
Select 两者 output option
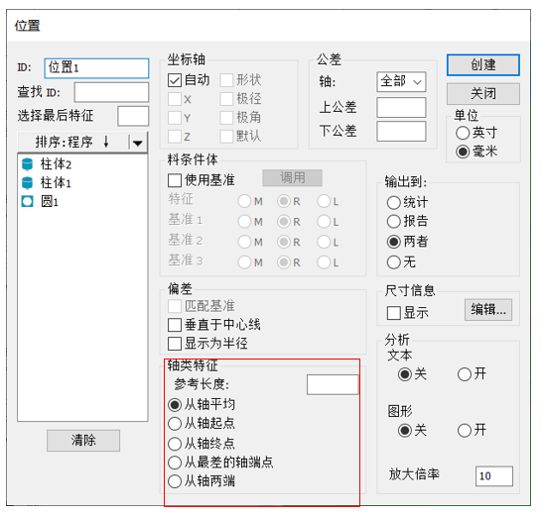pyautogui.click(x=393, y=242)
